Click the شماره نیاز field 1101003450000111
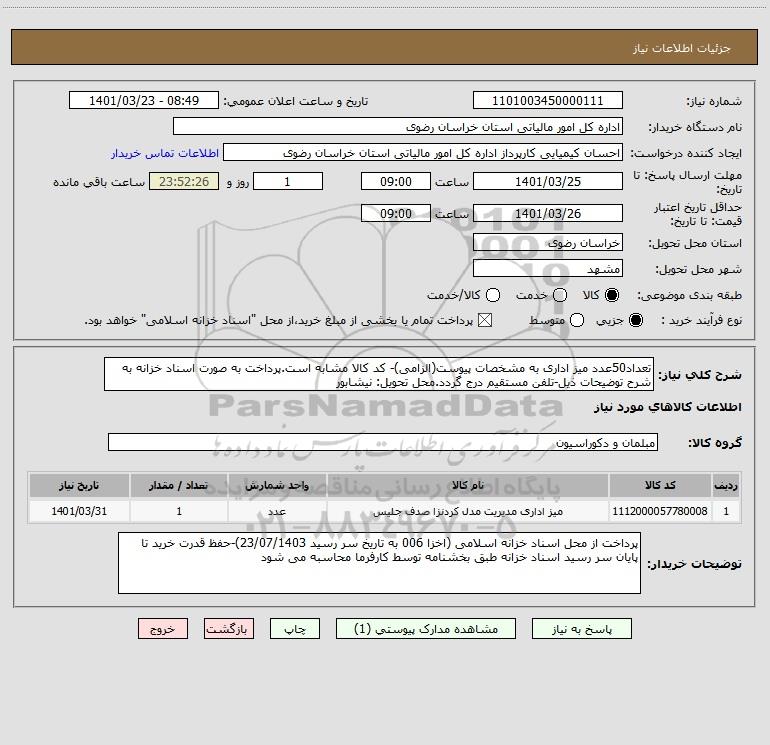The height and width of the screenshot is (745, 770). click(548, 100)
